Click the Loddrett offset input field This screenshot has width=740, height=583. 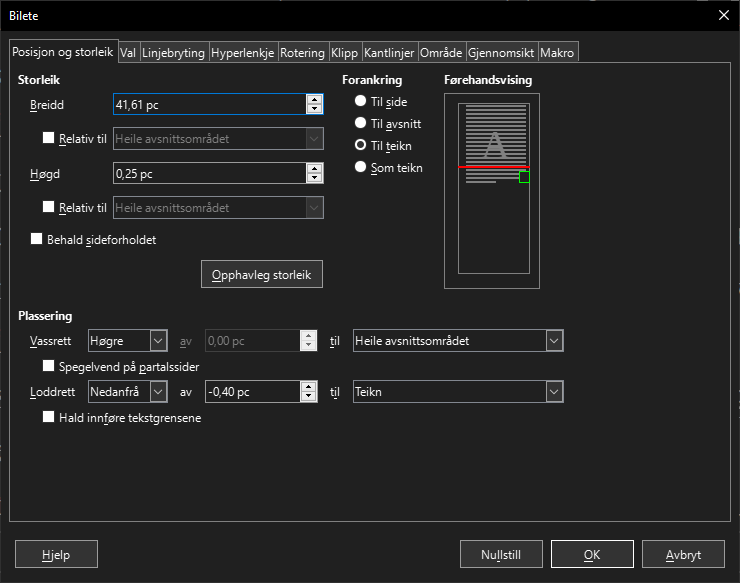252,392
